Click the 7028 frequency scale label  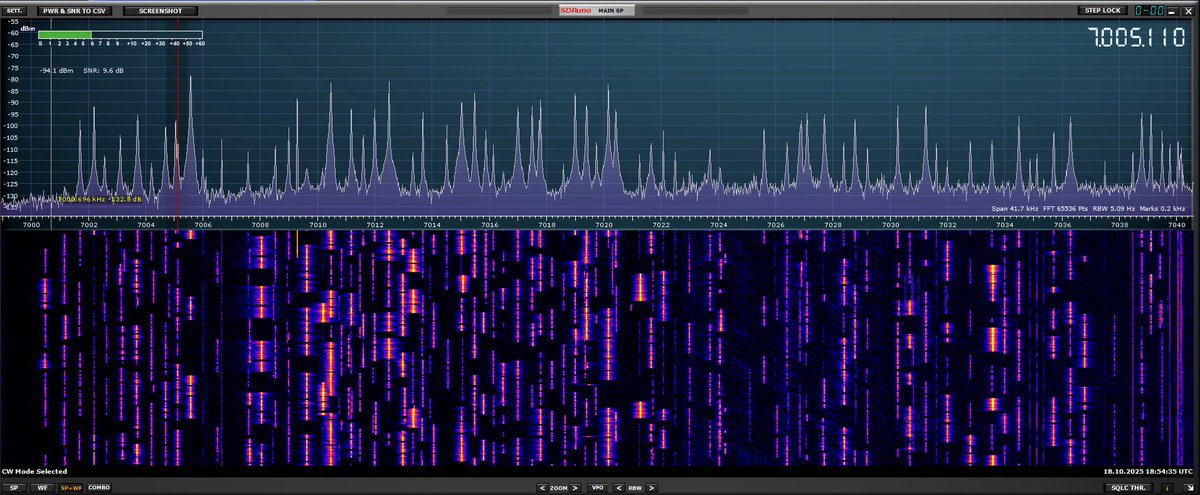coord(833,225)
